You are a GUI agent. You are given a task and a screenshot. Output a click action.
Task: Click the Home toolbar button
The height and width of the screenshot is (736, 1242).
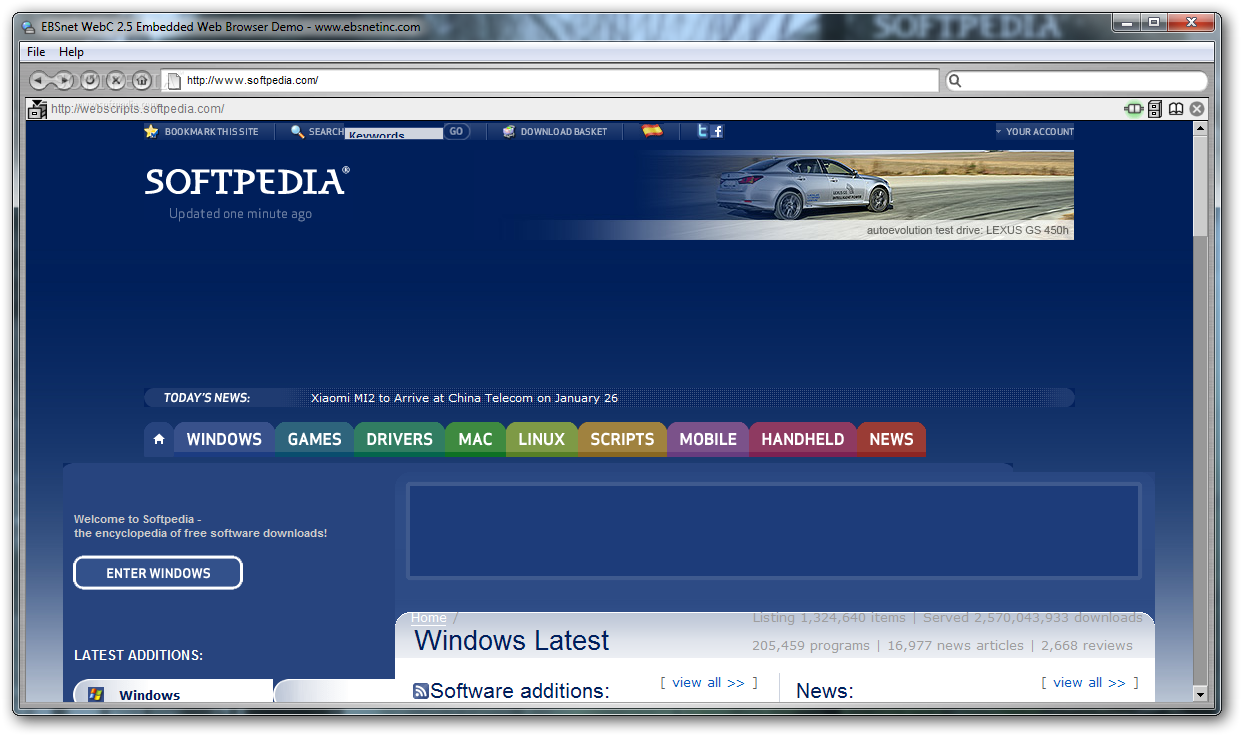pyautogui.click(x=142, y=80)
